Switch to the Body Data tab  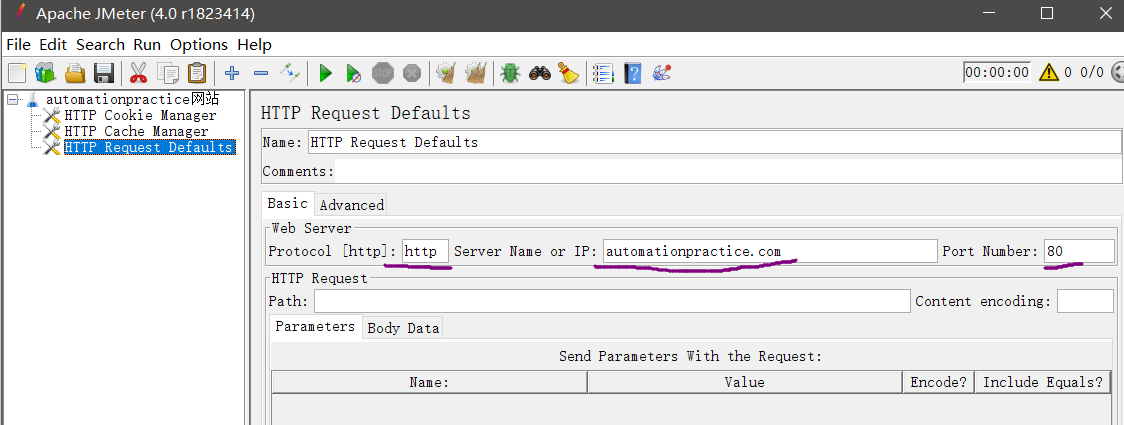[402, 328]
